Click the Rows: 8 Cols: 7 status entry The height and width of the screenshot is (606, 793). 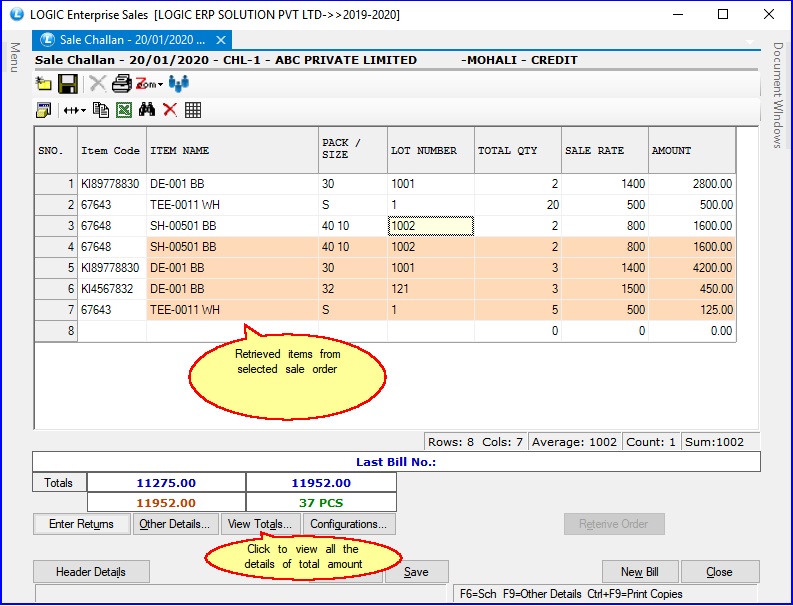pos(475,442)
